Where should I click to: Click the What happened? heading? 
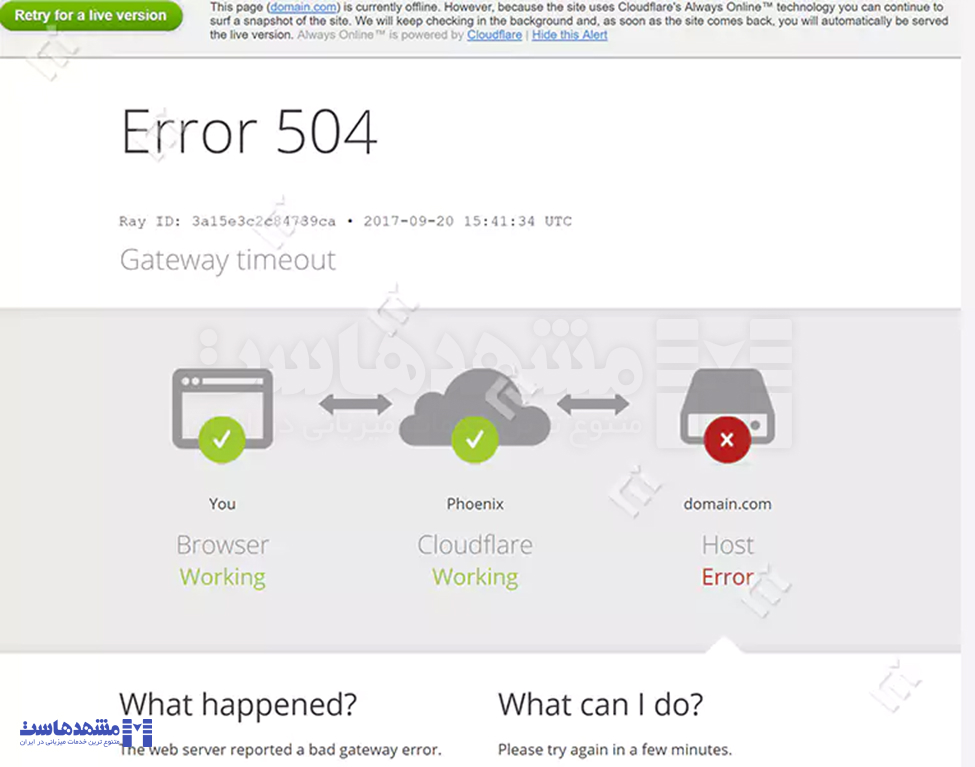click(x=238, y=705)
